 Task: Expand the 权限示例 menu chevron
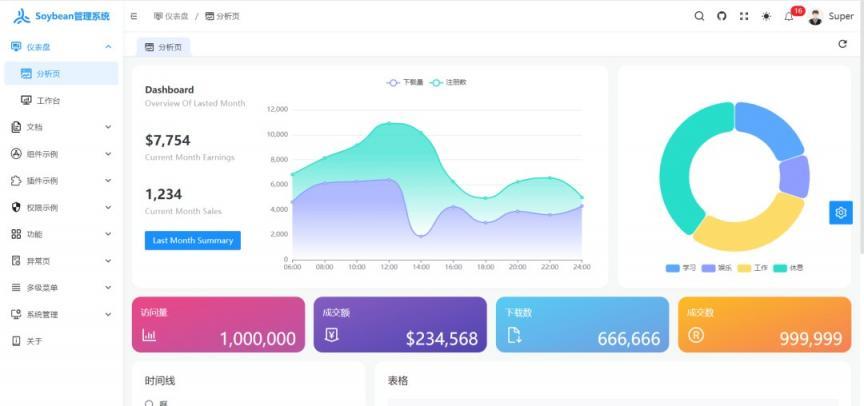pos(108,207)
